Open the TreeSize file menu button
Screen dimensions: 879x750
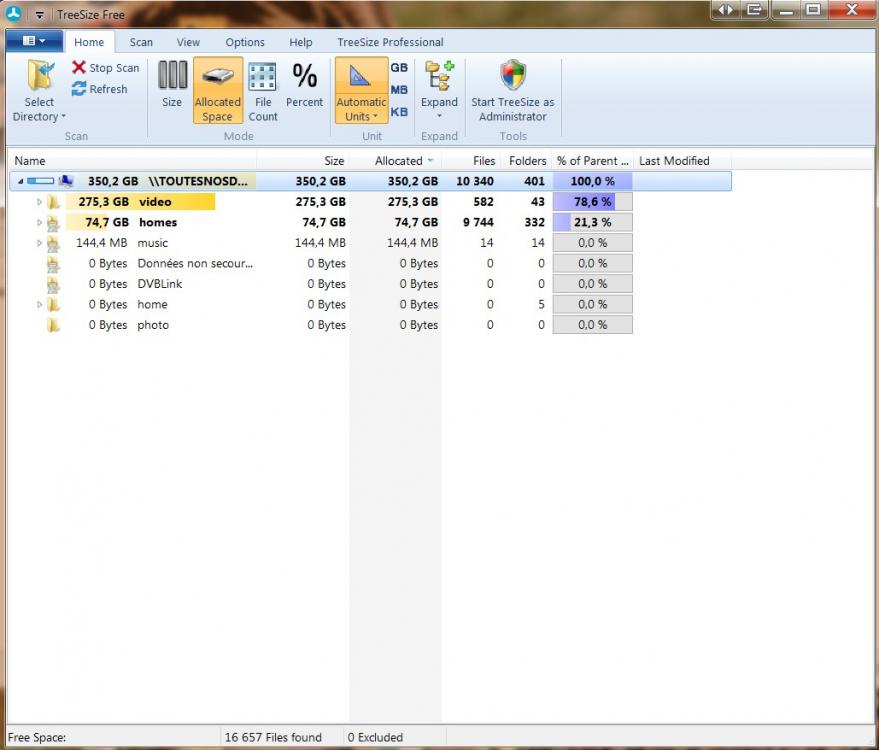pos(35,41)
